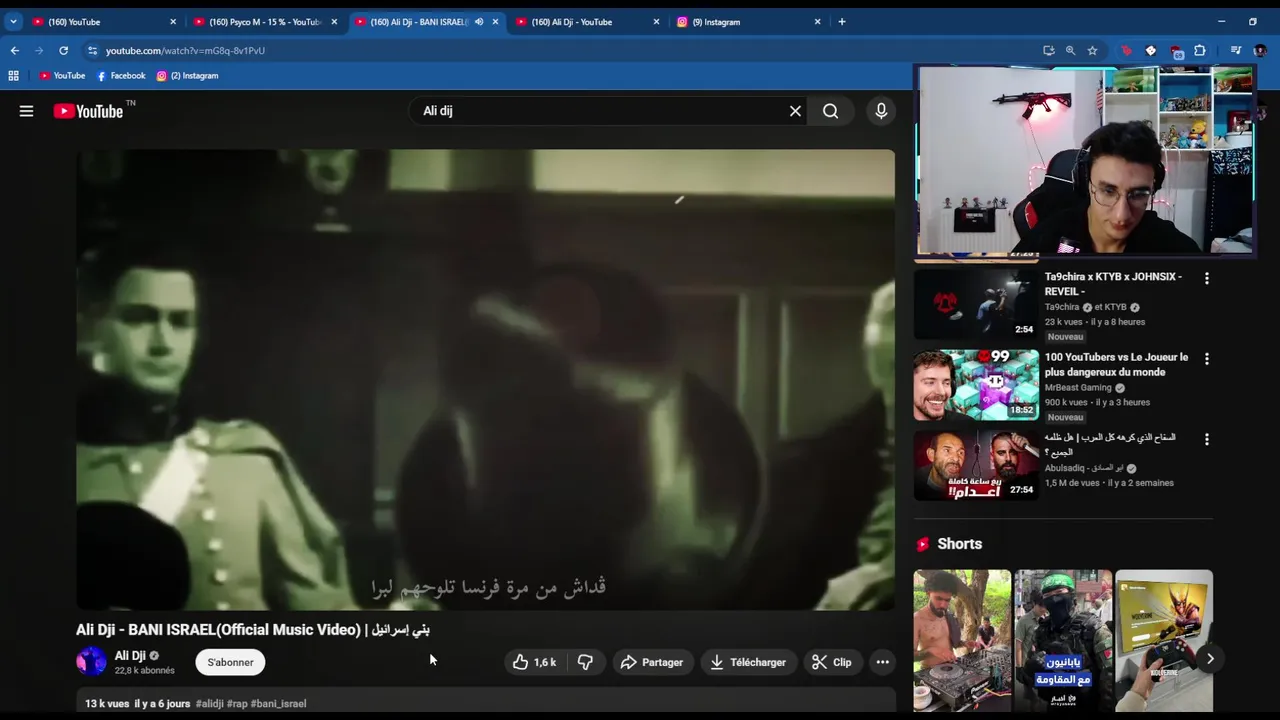Open the (2) Instagram bookmark

click(x=187, y=75)
